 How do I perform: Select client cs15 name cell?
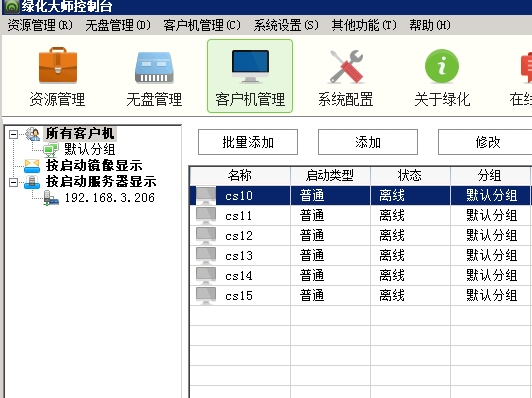[239, 296]
